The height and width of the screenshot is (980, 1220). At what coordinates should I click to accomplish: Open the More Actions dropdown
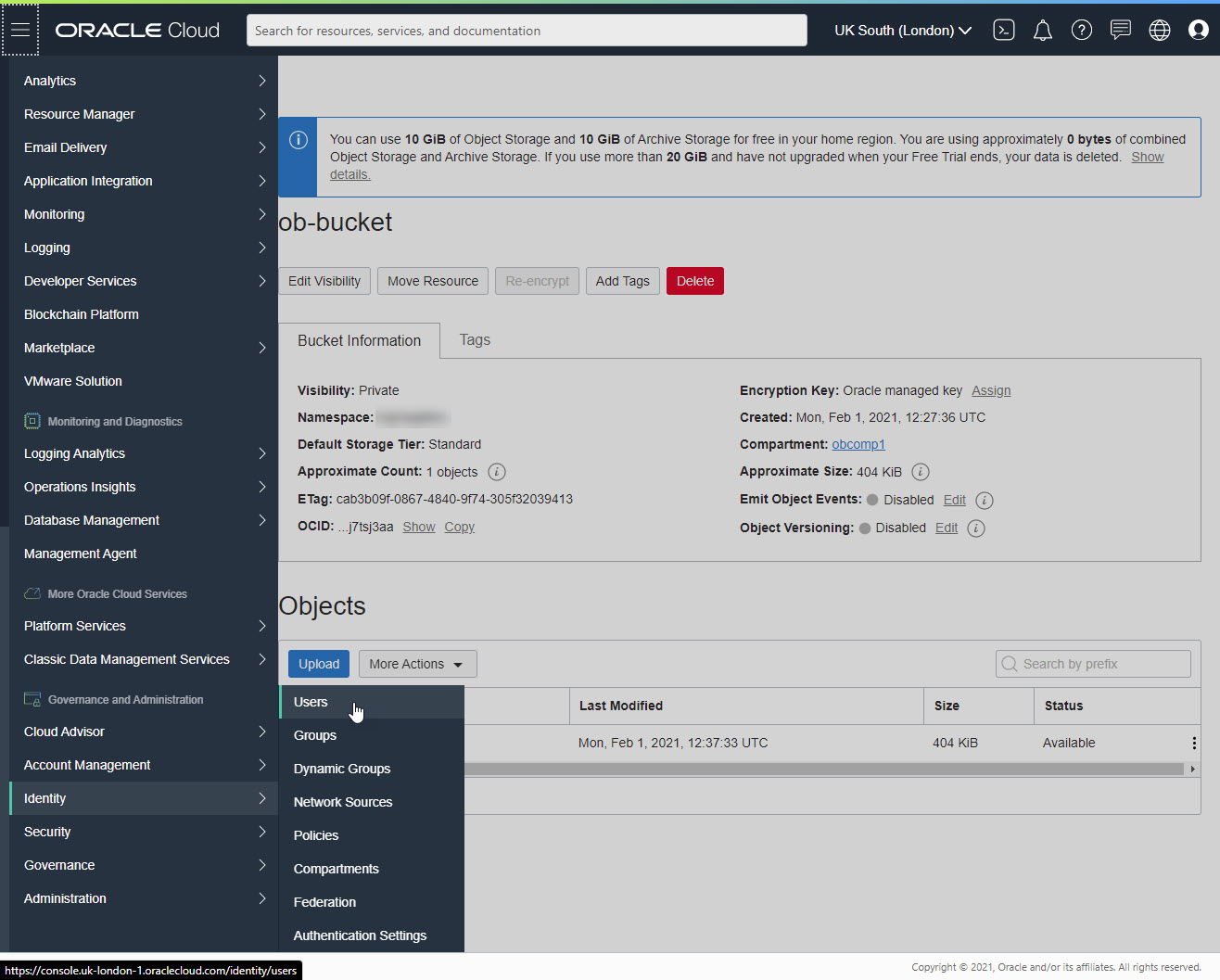point(418,664)
